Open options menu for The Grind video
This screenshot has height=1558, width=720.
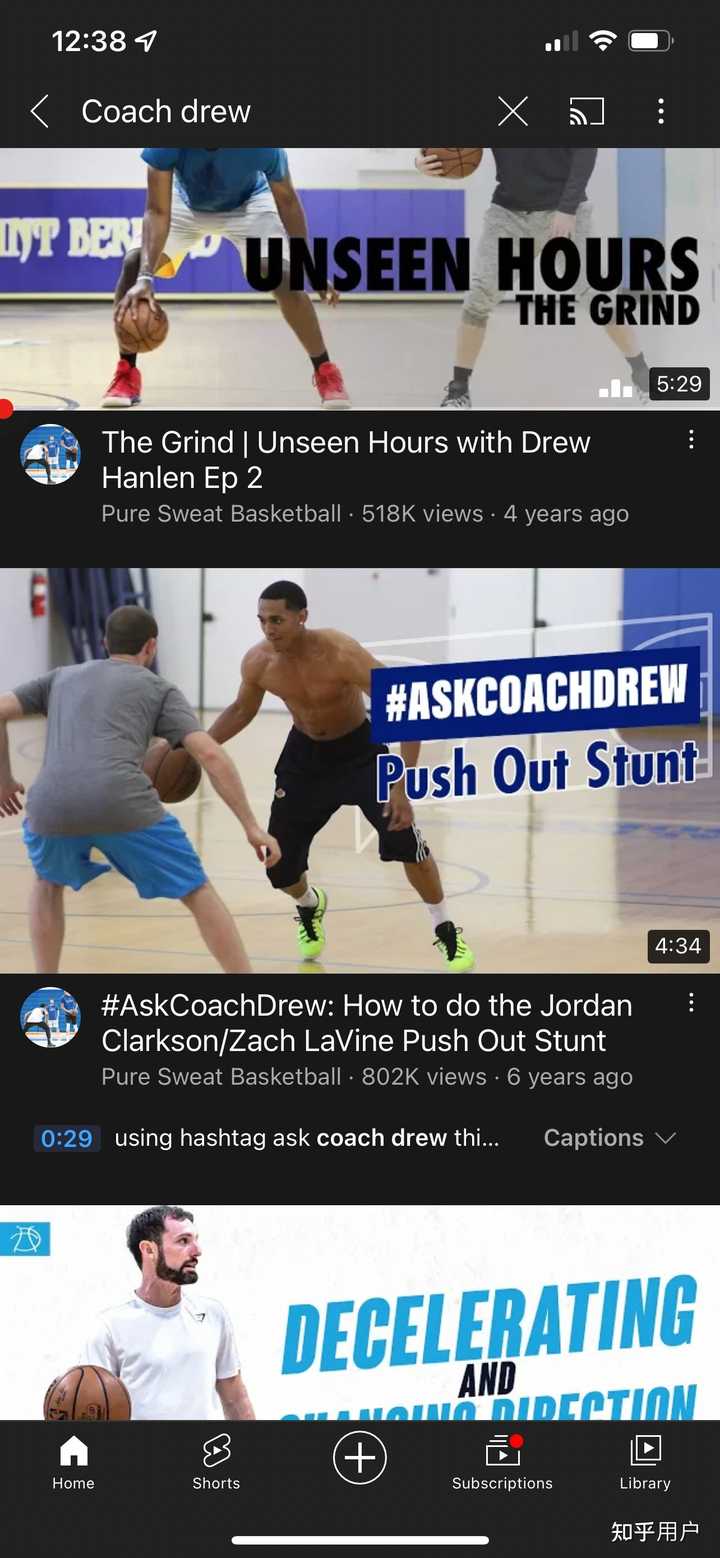[691, 440]
